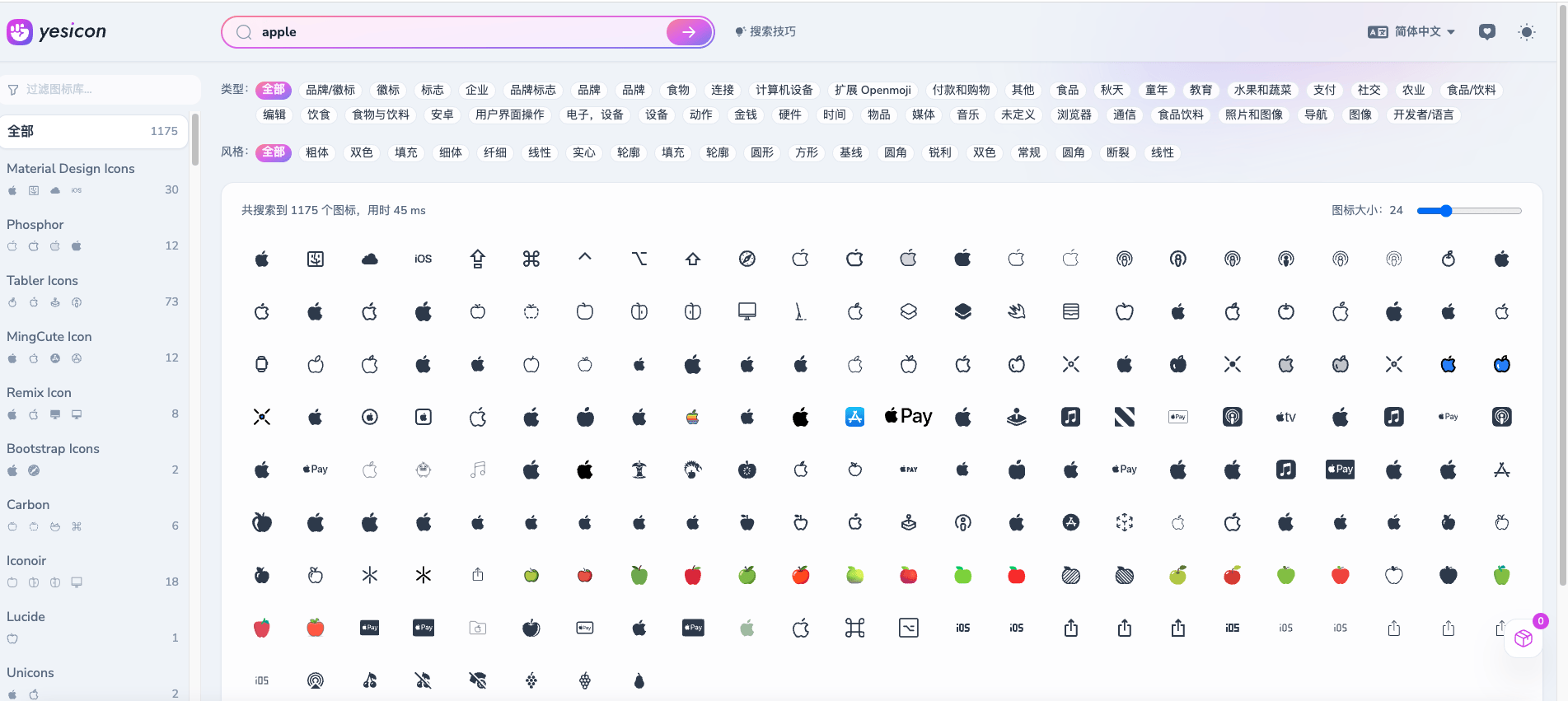Select the 计算机设备 type tab

pyautogui.click(x=784, y=90)
